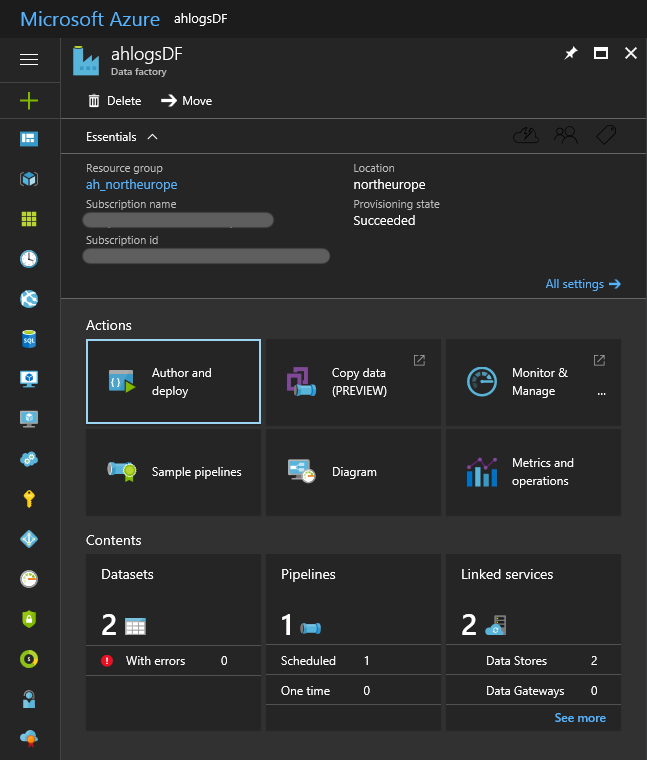The height and width of the screenshot is (760, 647).
Task: Click external link icon on Copy data tile
Action: tap(419, 360)
